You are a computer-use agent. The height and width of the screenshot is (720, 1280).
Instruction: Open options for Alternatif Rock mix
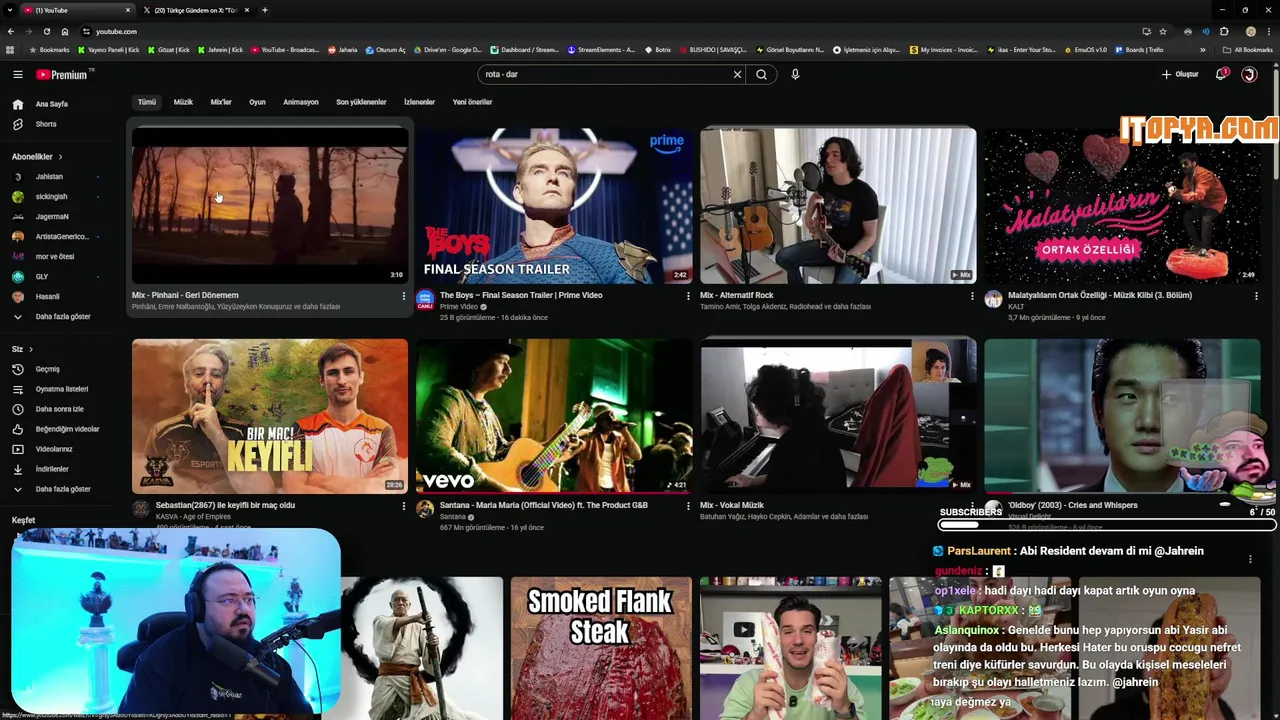click(971, 296)
